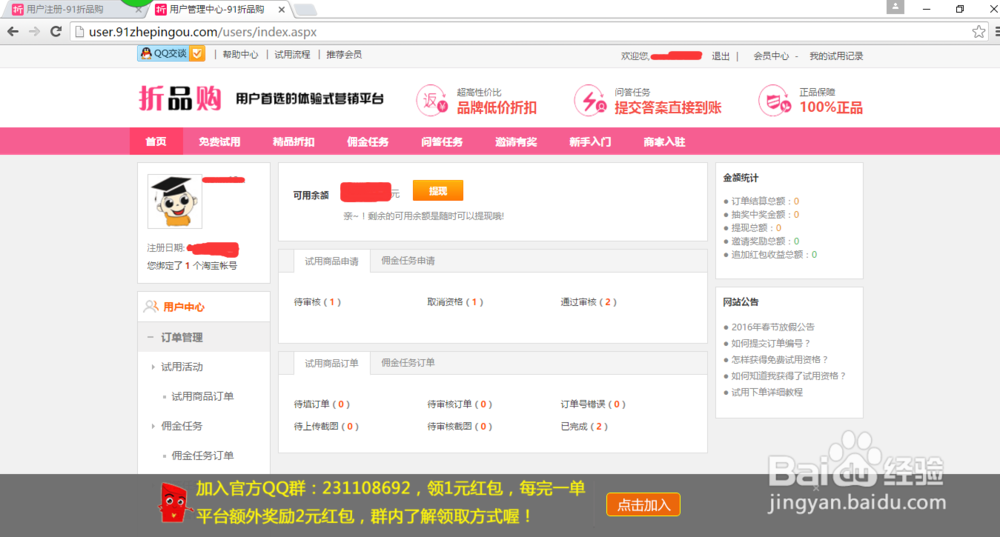Select the 佣金任务申请 tab

408,261
